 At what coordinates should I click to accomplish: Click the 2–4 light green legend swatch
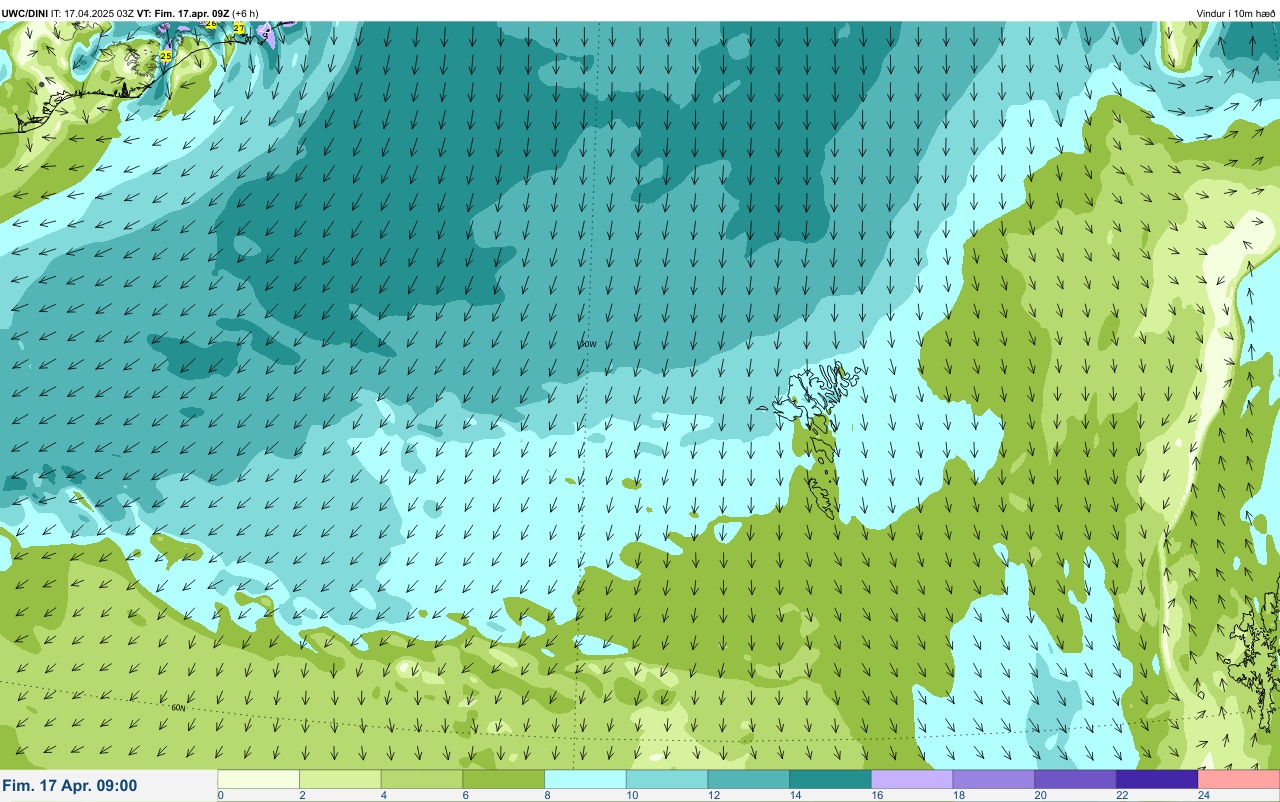(341, 779)
